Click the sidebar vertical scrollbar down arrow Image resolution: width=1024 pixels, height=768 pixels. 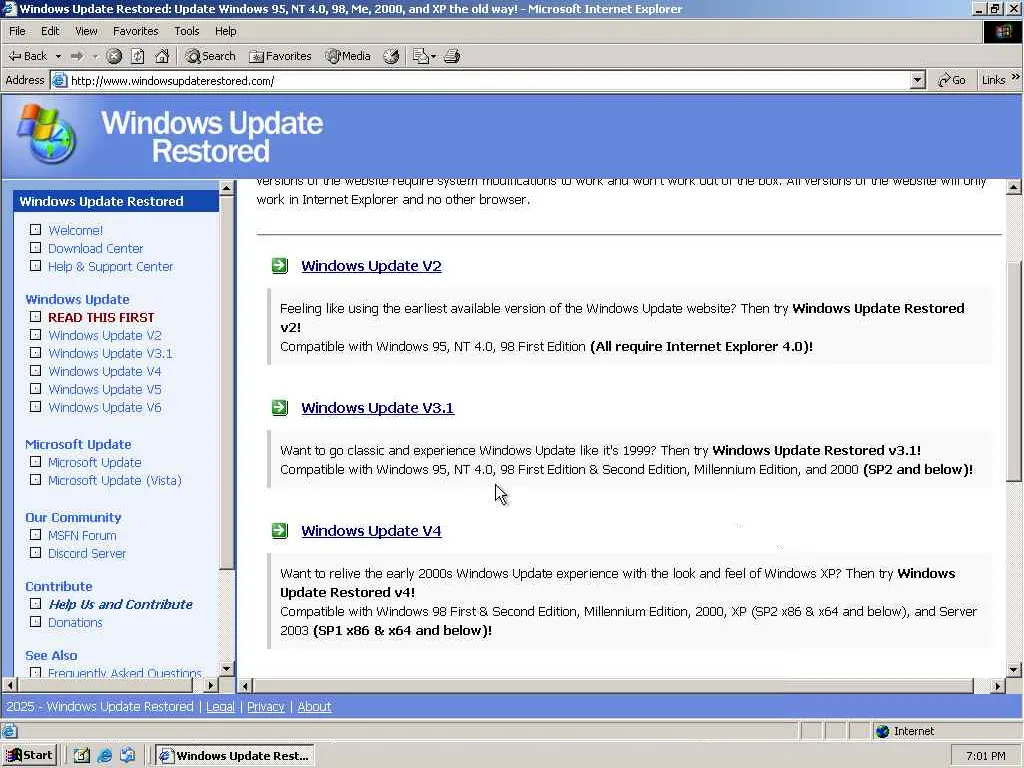point(227,669)
